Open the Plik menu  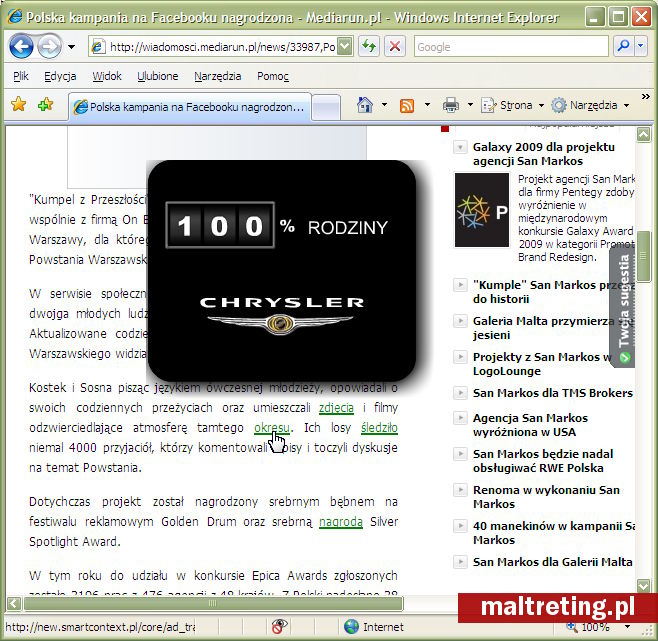click(21, 76)
